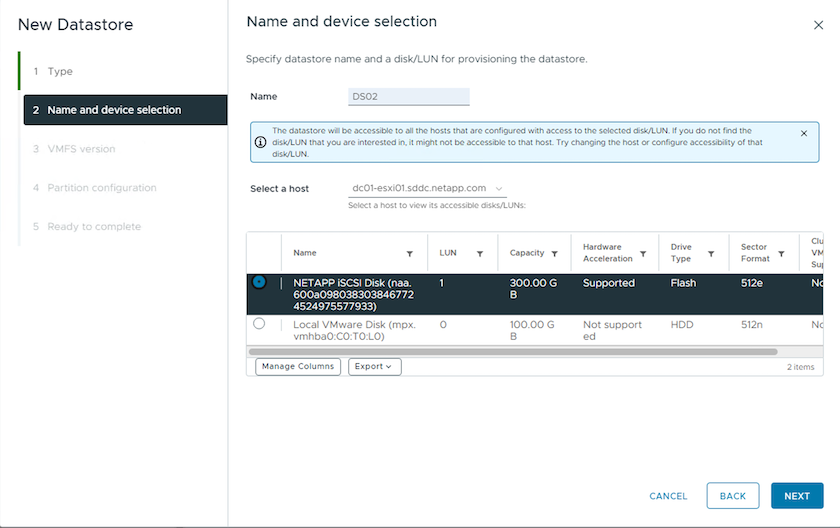Close the New Datastore dialog
The height and width of the screenshot is (528, 840).
click(x=819, y=24)
